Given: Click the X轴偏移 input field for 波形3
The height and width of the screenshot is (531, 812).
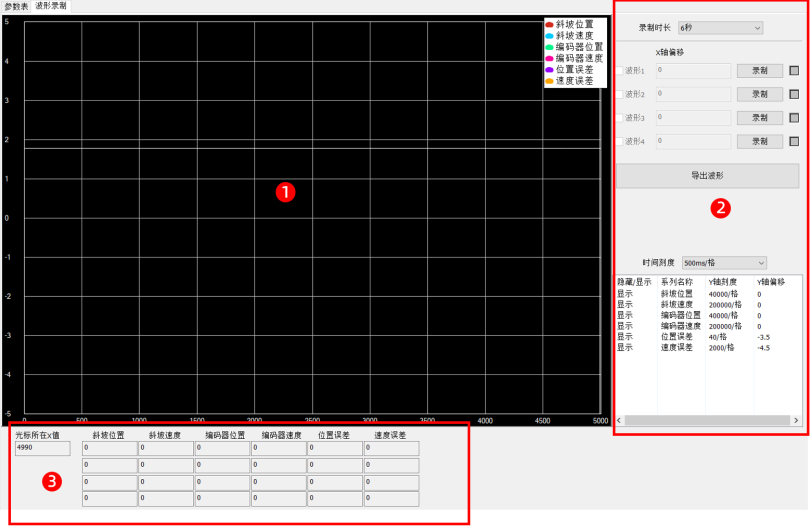Looking at the screenshot, I should tap(693, 118).
